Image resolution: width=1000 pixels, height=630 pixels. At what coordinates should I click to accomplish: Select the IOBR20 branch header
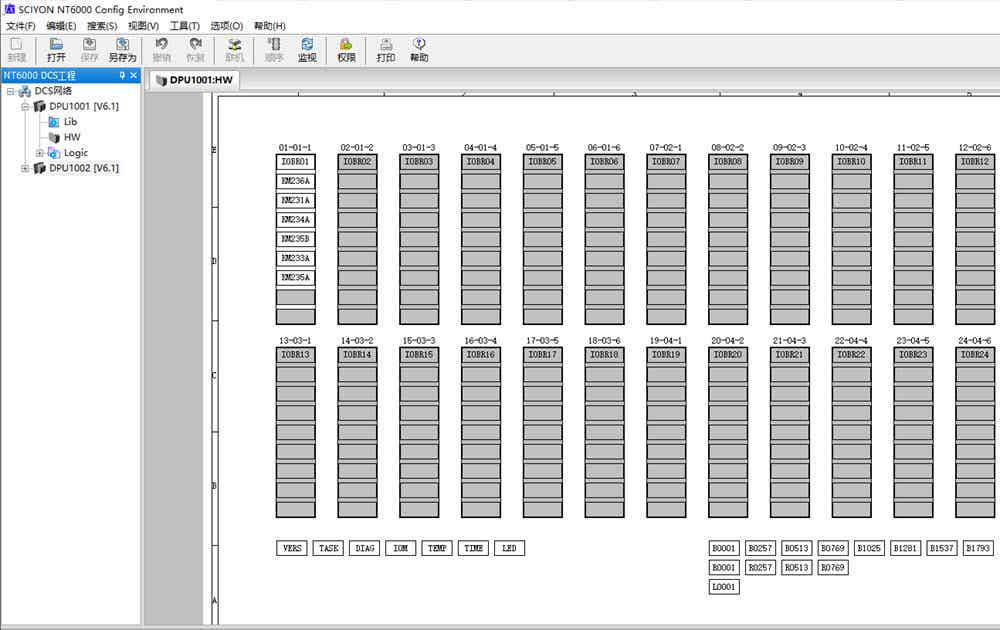(x=728, y=355)
